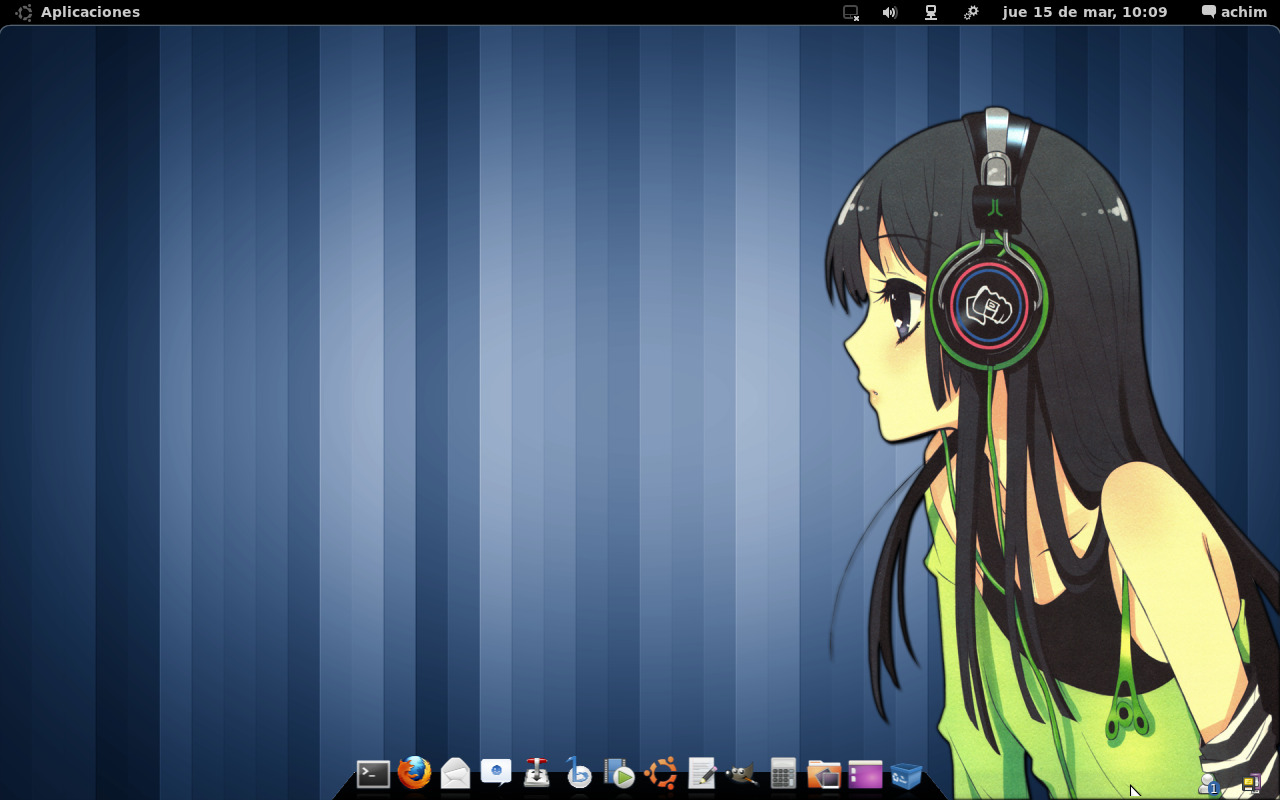
Task: Click the orange Ubuntu logo dock icon
Action: pyautogui.click(x=660, y=773)
